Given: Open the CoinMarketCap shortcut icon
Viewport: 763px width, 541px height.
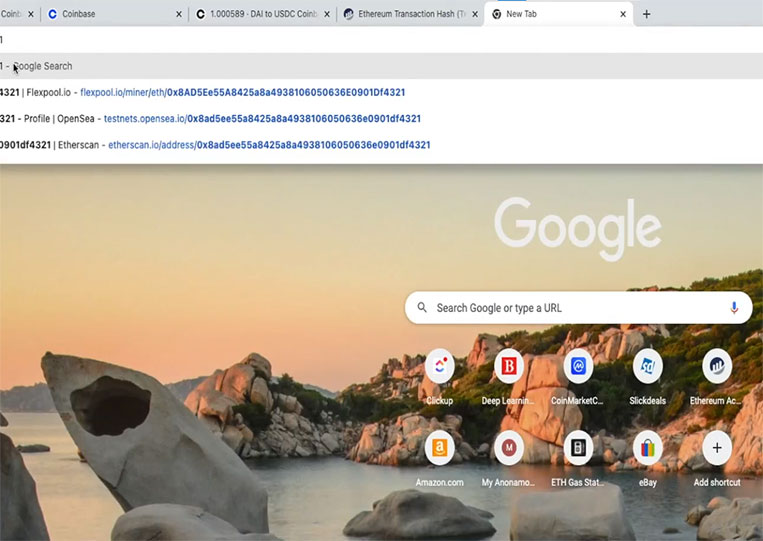Looking at the screenshot, I should pyautogui.click(x=578, y=366).
